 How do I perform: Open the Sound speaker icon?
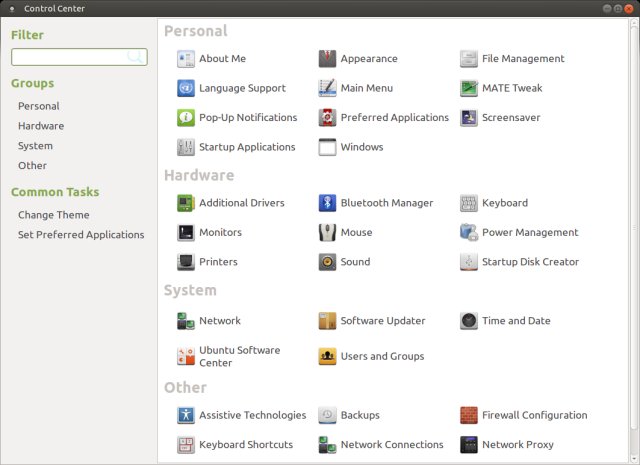(327, 262)
